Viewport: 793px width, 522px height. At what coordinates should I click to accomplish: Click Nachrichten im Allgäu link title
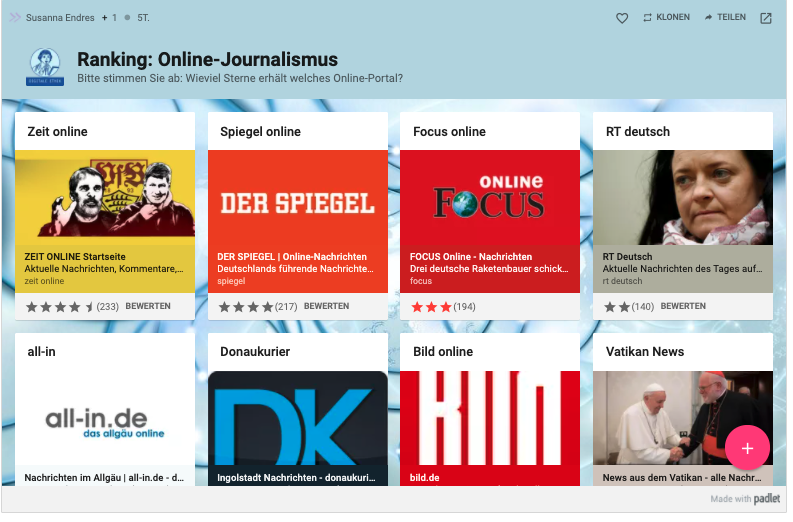(x=104, y=477)
